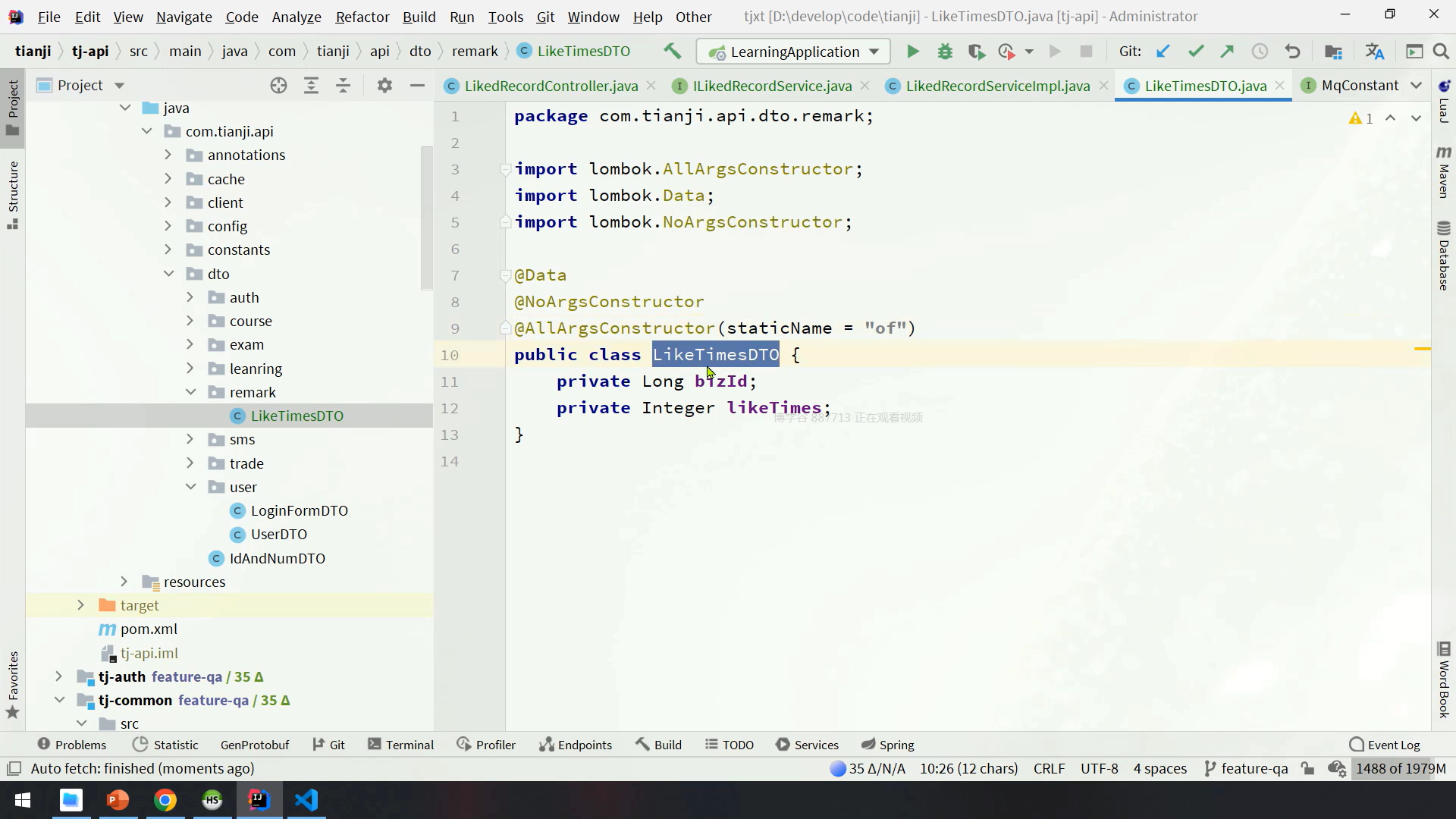
Task: Click the Debug bug icon
Action: [x=945, y=52]
